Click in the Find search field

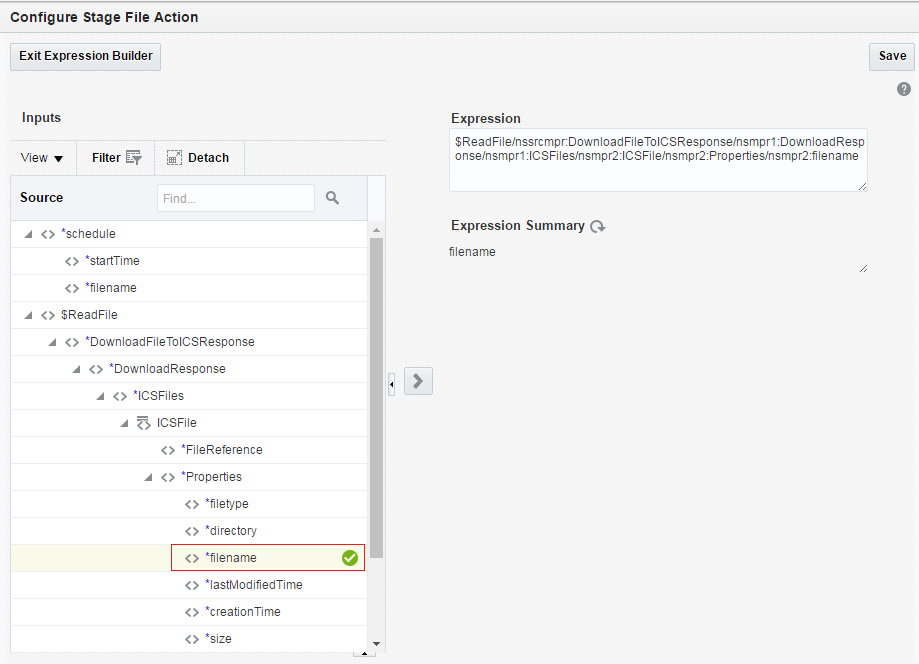[x=235, y=198]
